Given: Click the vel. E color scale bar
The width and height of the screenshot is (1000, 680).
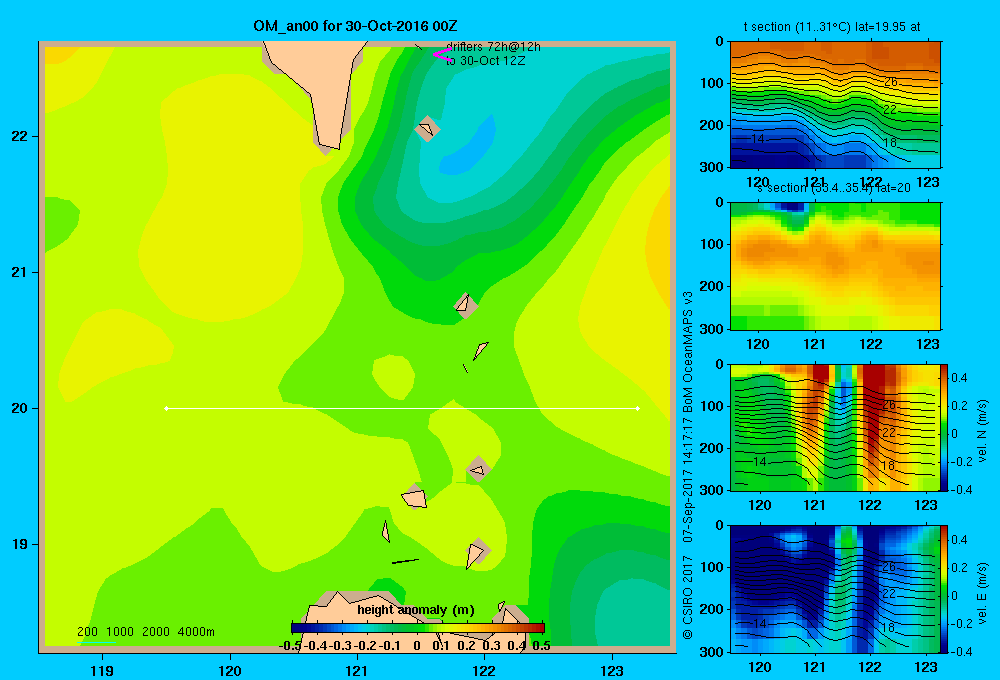Looking at the screenshot, I should 945,589.
